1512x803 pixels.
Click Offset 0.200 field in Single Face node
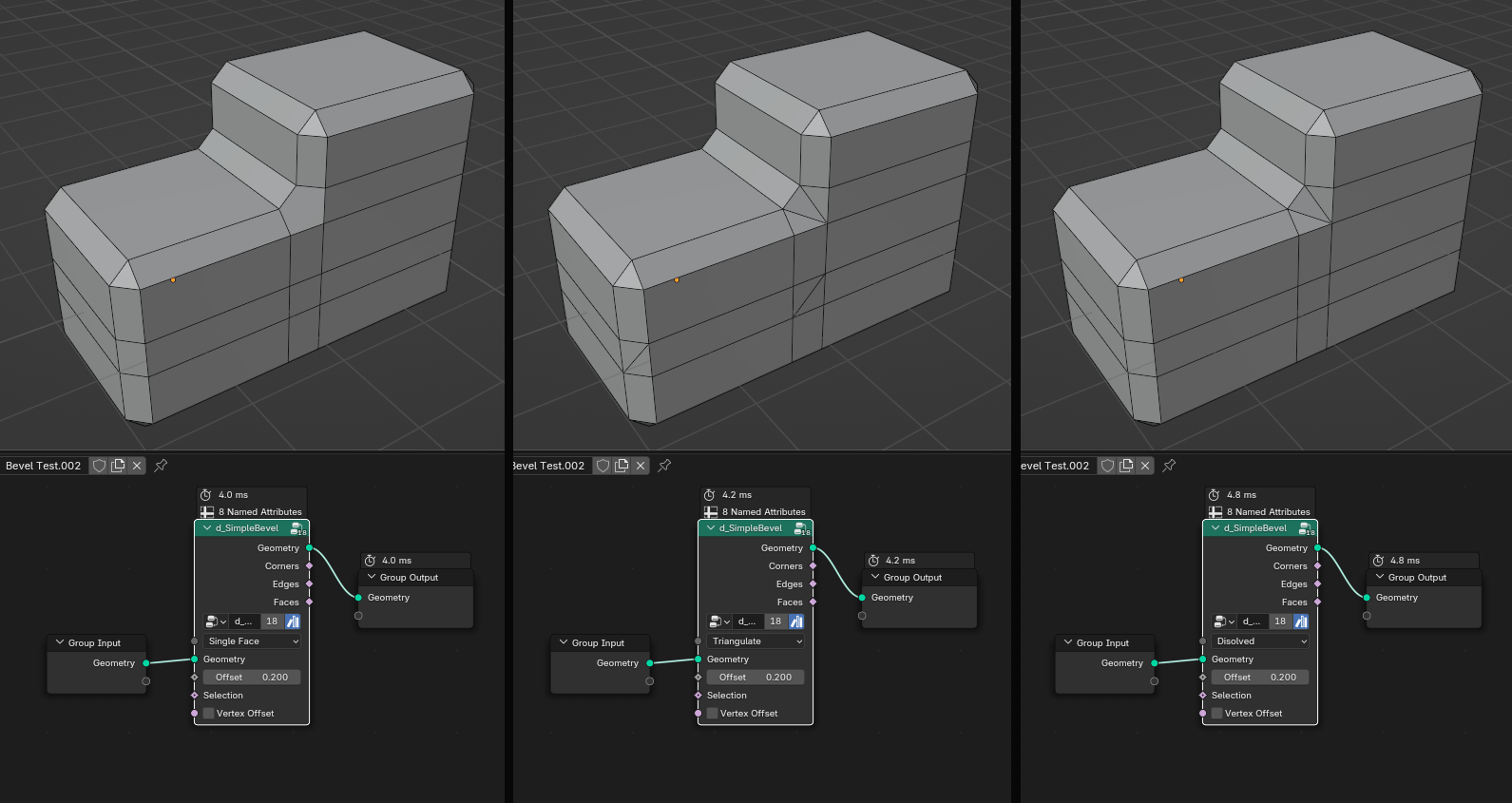pyautogui.click(x=252, y=678)
